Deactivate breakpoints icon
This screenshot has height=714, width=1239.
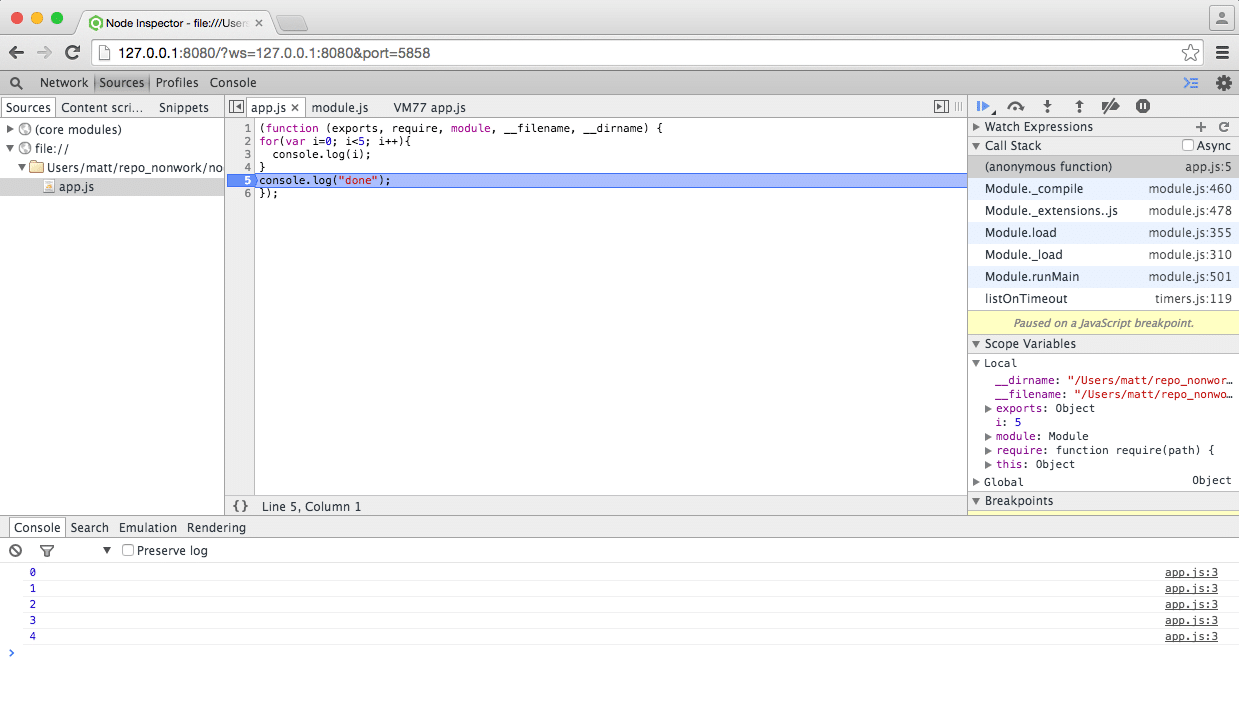point(1110,106)
